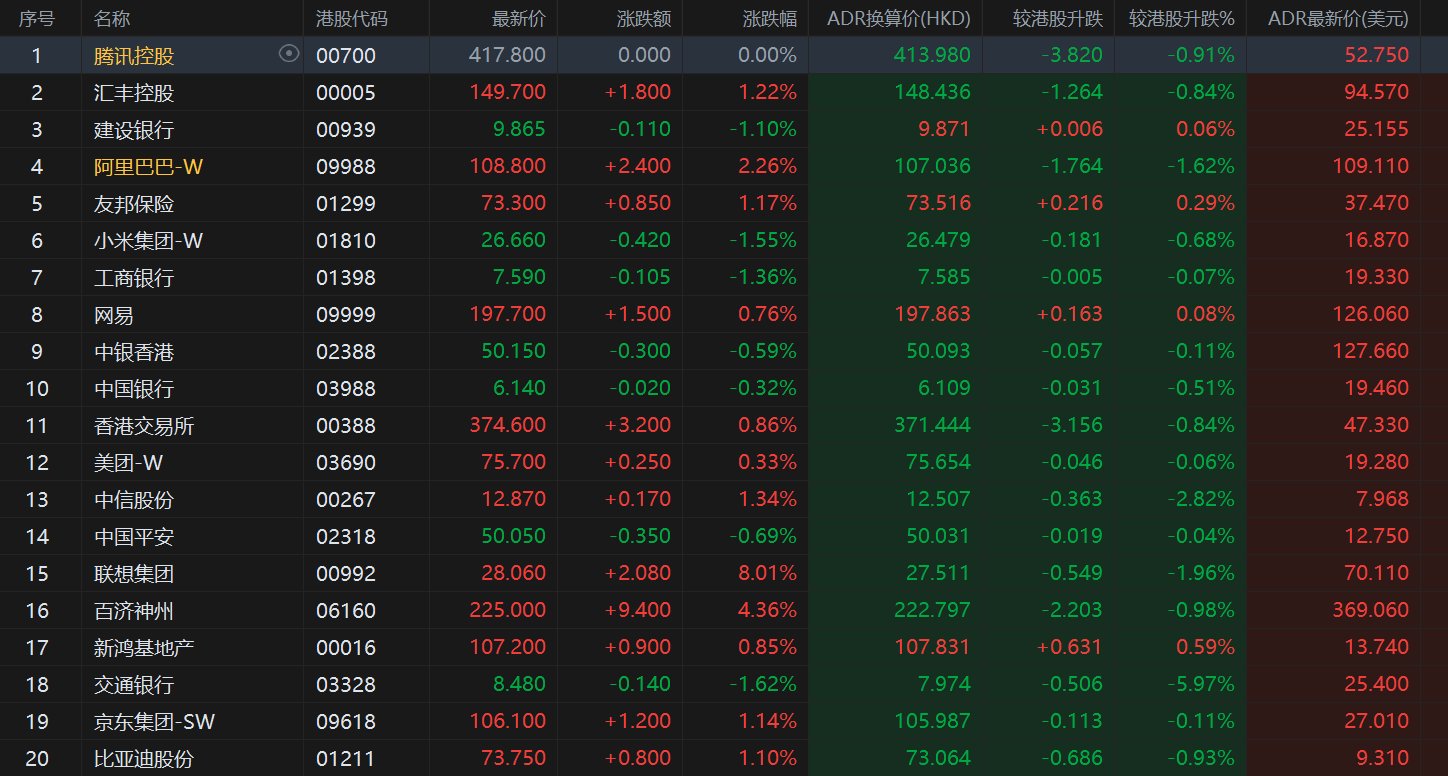Click stock code 00992 for 联想集团
This screenshot has height=776, width=1448.
coord(346,574)
